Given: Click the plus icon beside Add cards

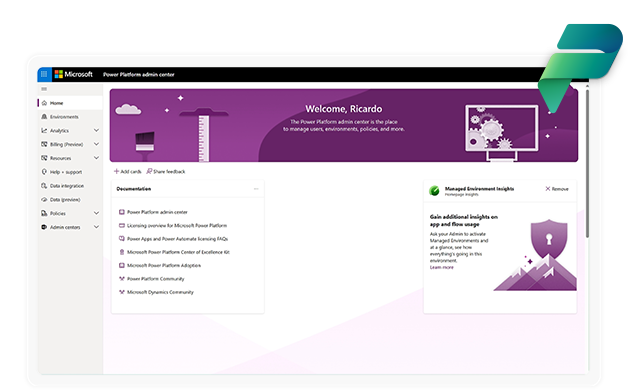Looking at the screenshot, I should click(x=116, y=171).
